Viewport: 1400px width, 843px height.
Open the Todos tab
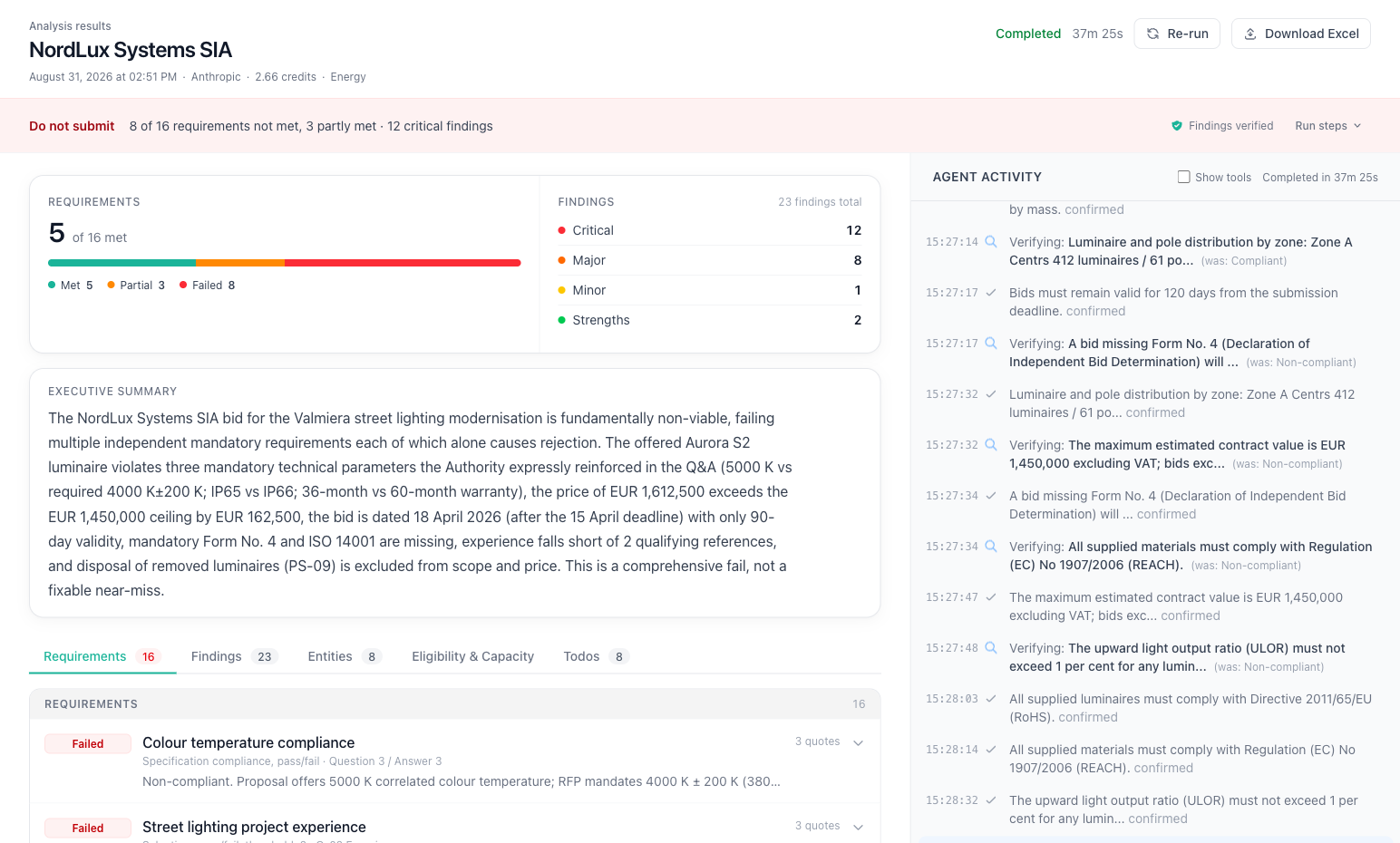click(596, 656)
